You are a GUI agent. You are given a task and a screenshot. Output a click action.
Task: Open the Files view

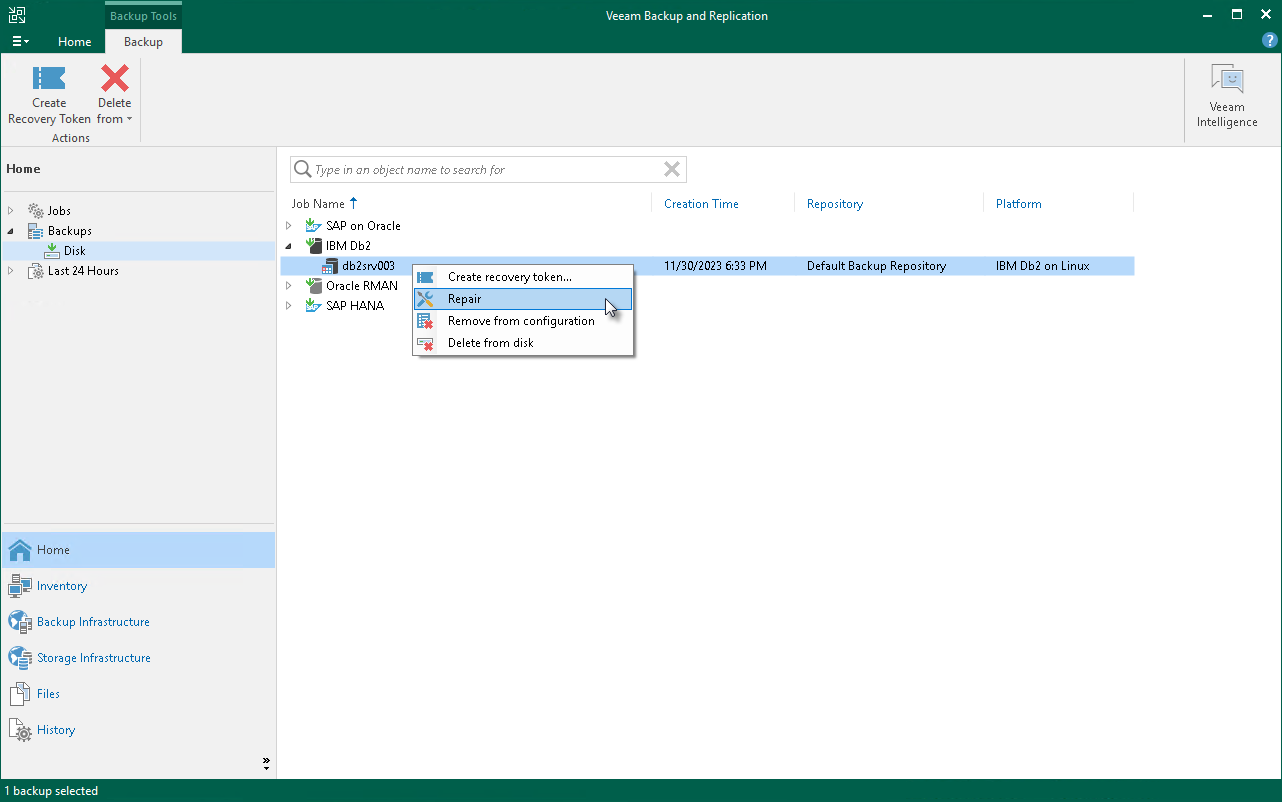click(x=48, y=694)
